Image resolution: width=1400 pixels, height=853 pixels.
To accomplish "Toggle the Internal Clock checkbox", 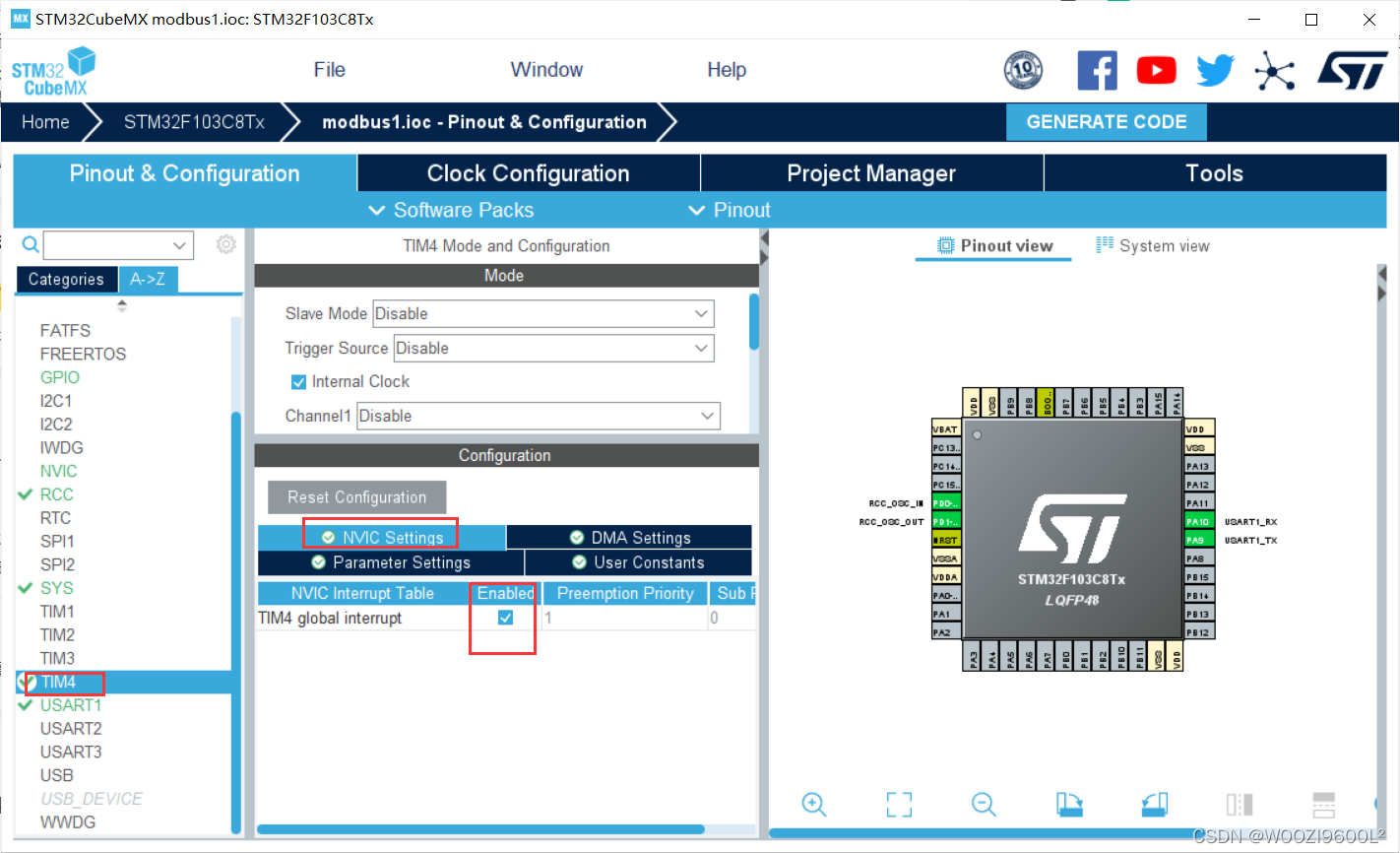I will [x=298, y=382].
